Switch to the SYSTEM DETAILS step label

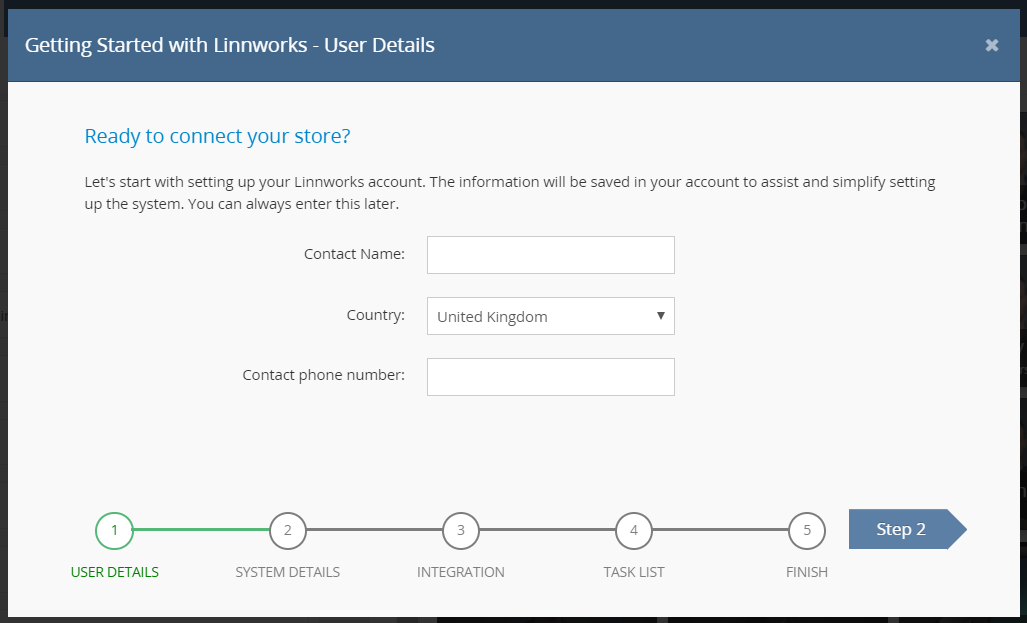pyautogui.click(x=287, y=572)
